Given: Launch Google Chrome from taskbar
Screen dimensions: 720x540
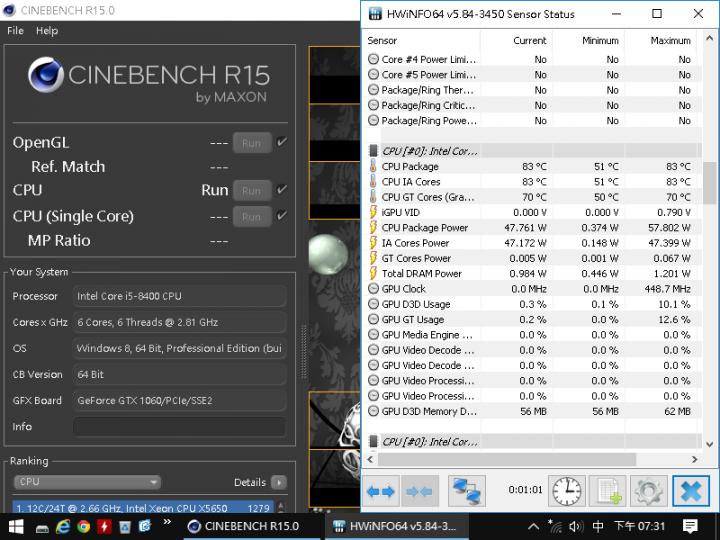Looking at the screenshot, I should tap(83, 526).
